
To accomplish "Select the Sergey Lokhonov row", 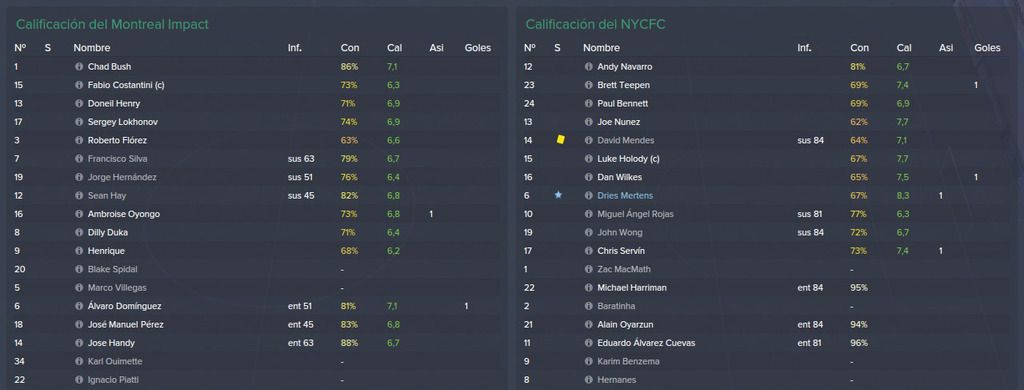I will click(x=257, y=122).
